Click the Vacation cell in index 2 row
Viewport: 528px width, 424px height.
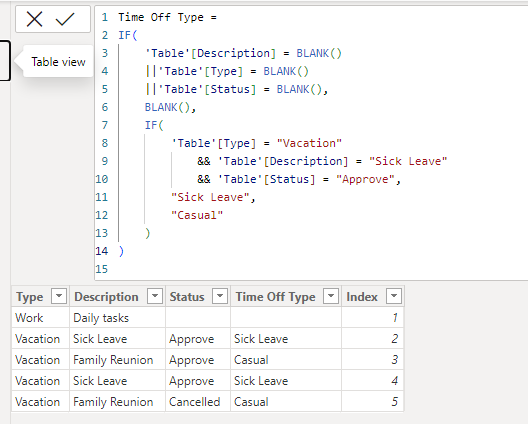(40, 338)
